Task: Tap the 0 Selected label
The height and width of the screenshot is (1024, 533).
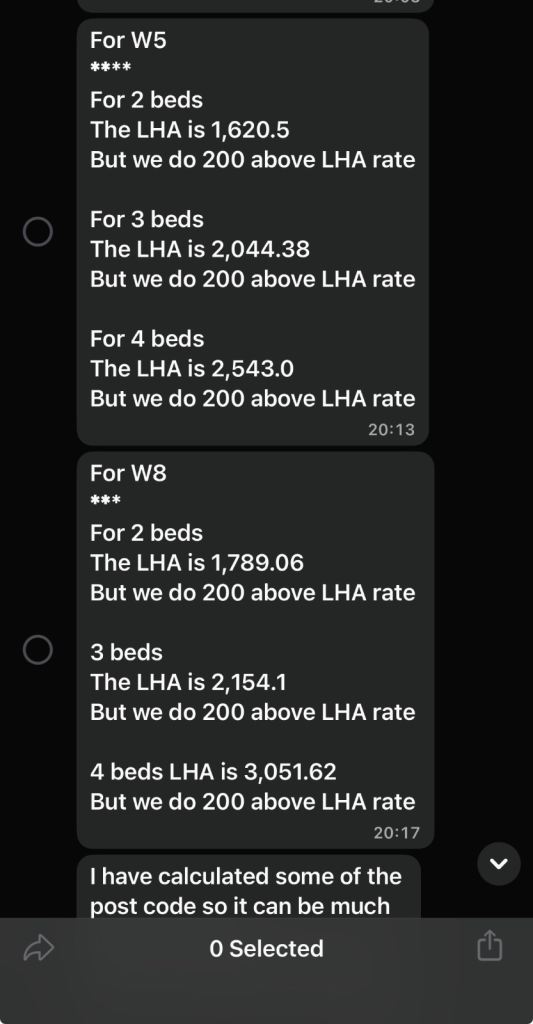Action: pyautogui.click(x=266, y=948)
